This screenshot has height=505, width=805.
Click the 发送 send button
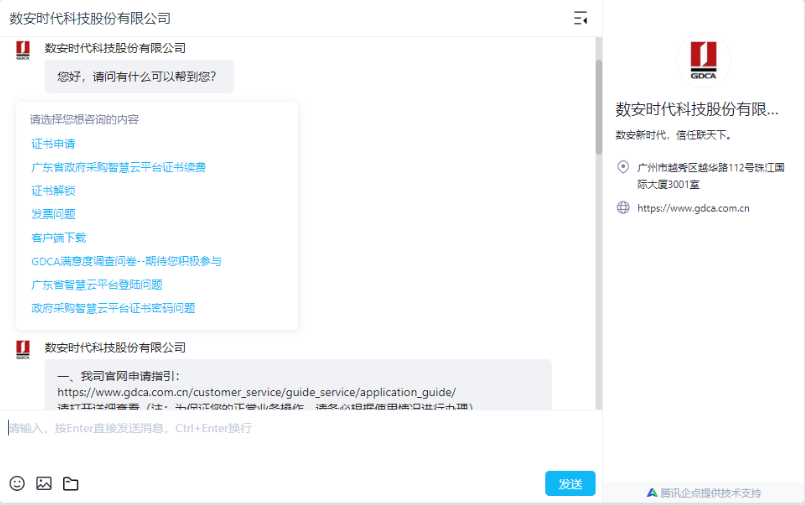click(x=570, y=483)
